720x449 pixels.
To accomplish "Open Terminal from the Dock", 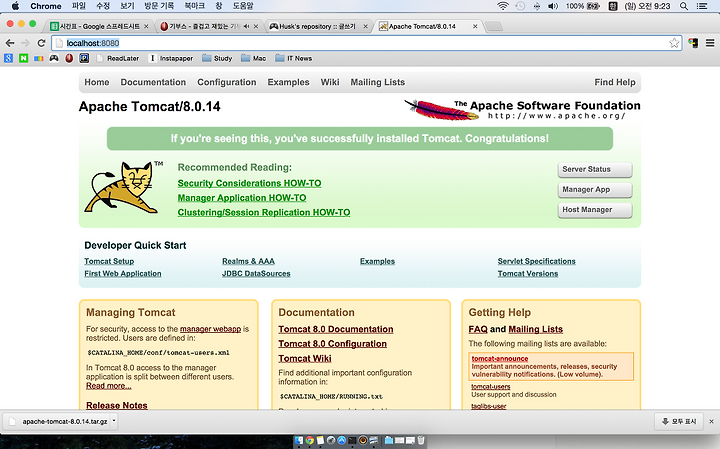I will [352, 441].
